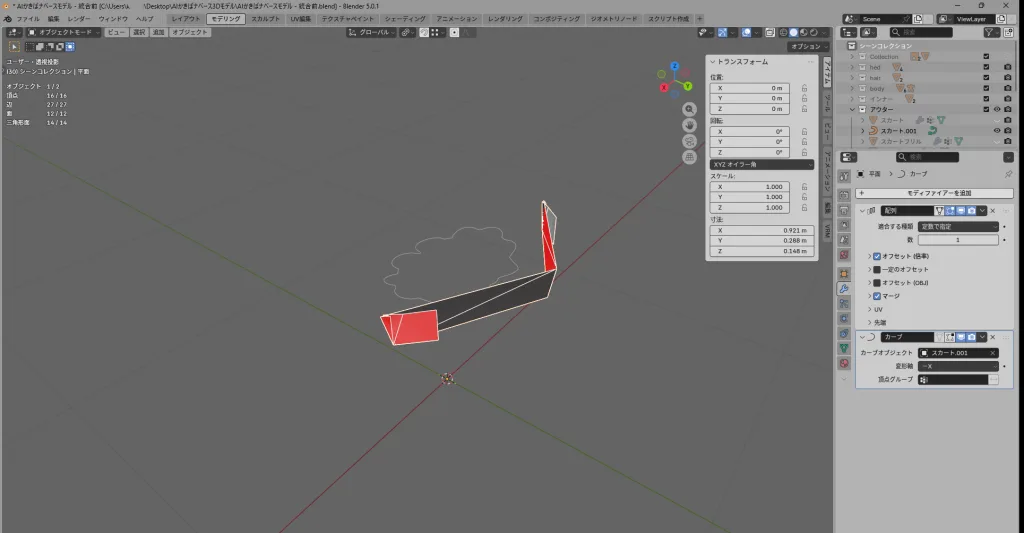Screen dimensions: 1024x533
Task: Expand the body collection in outliner
Action: [852, 88]
